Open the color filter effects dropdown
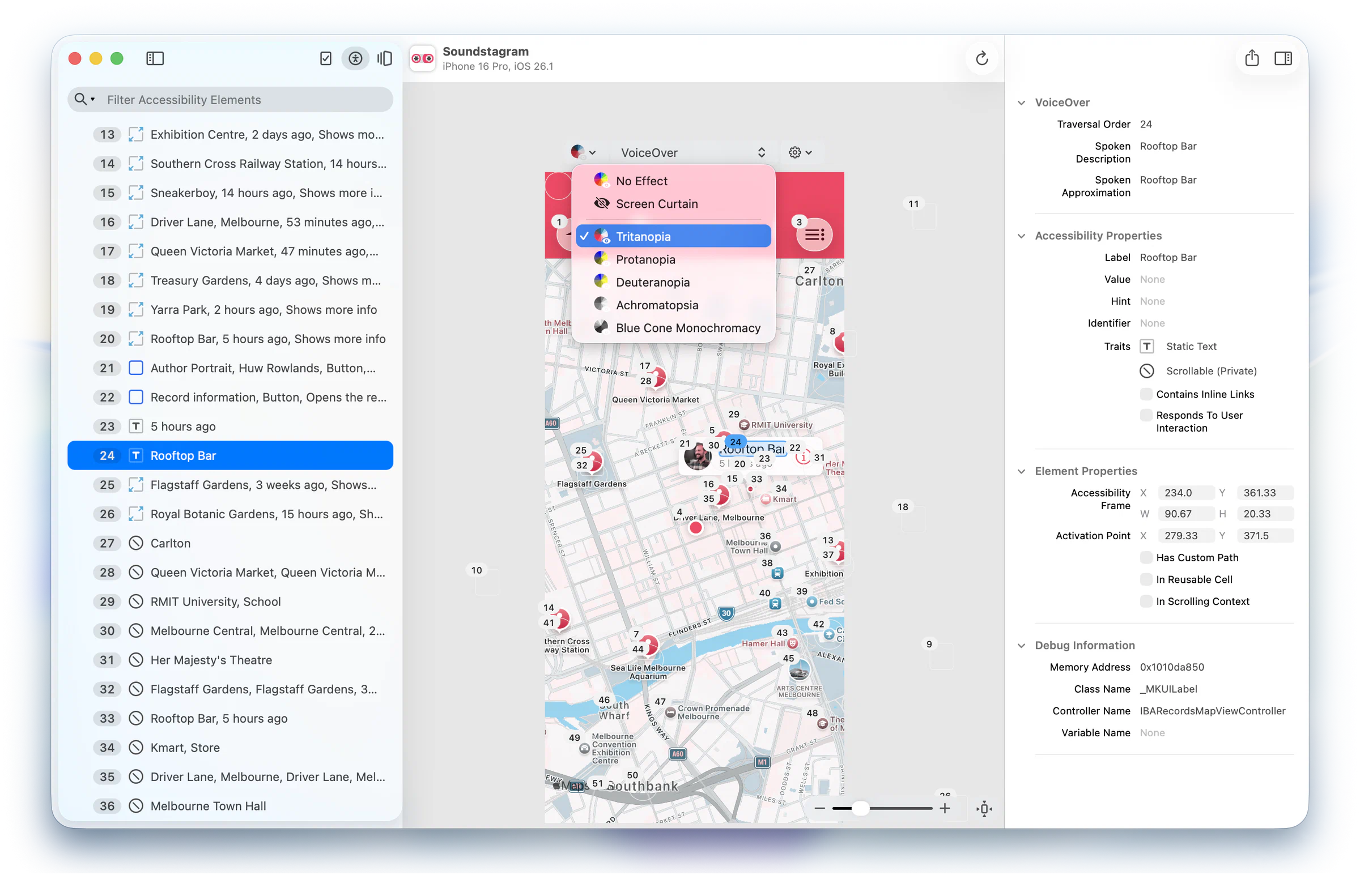 pos(583,152)
